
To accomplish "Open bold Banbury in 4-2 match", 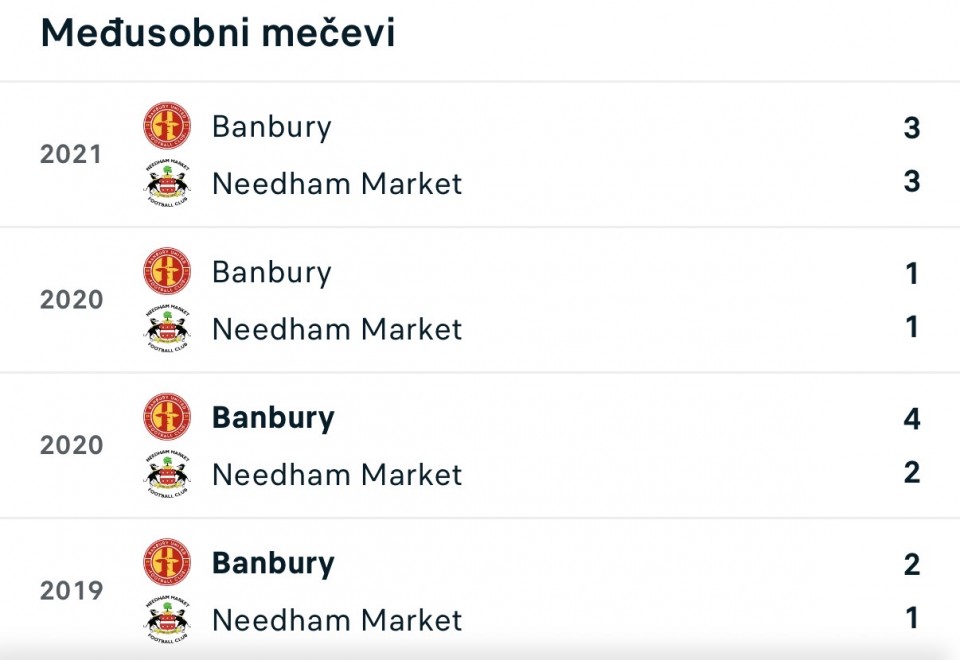I will tap(273, 418).
